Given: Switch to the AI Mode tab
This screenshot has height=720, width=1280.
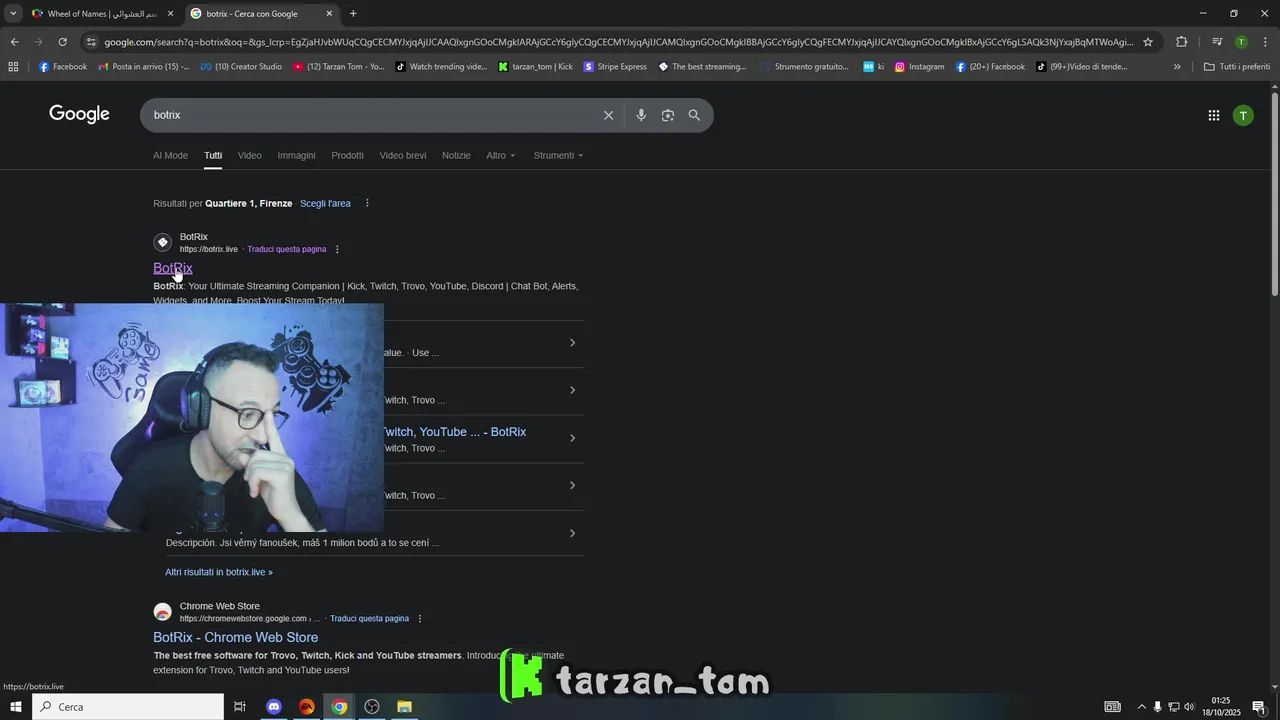Looking at the screenshot, I should [x=170, y=155].
